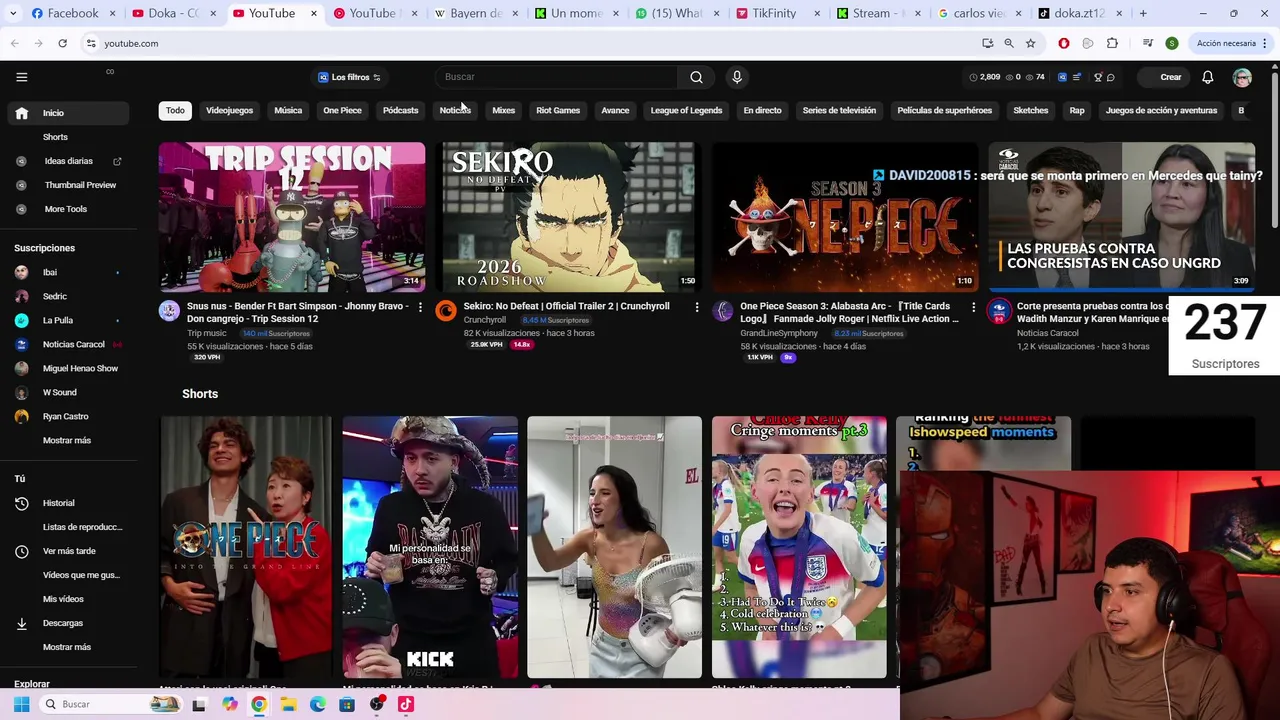Select the Riot Games filter chip

(558, 110)
